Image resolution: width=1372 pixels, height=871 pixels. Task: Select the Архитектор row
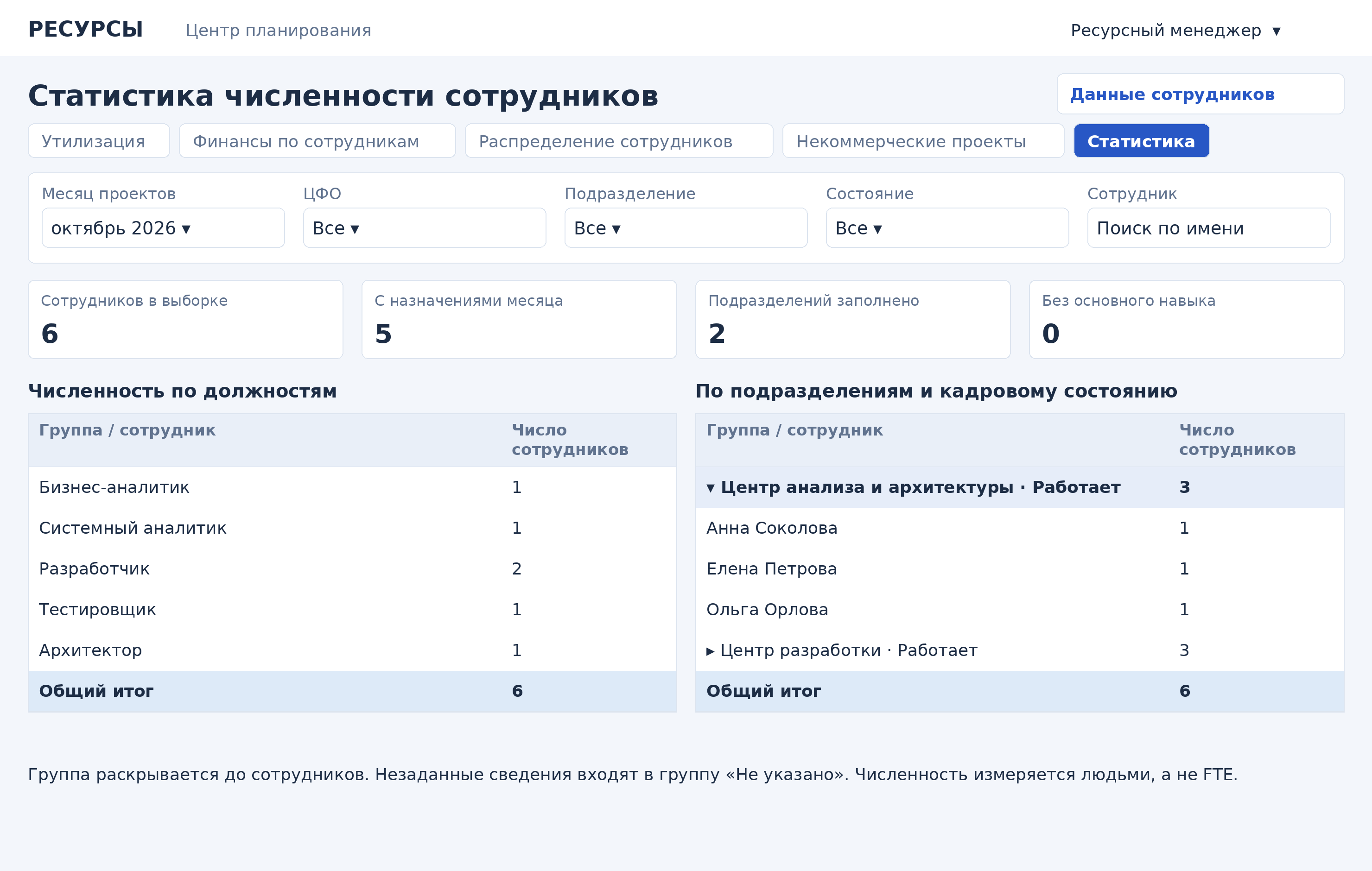(x=352, y=650)
